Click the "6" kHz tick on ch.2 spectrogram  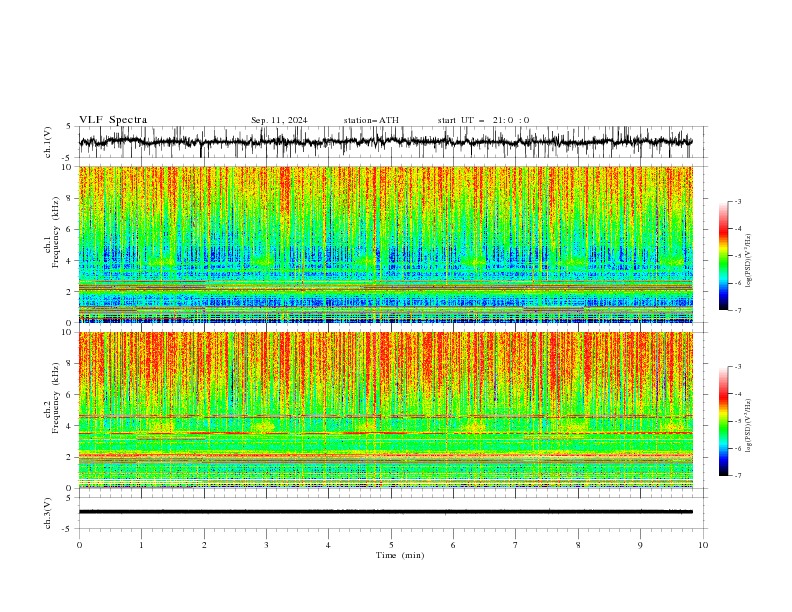[x=71, y=394]
